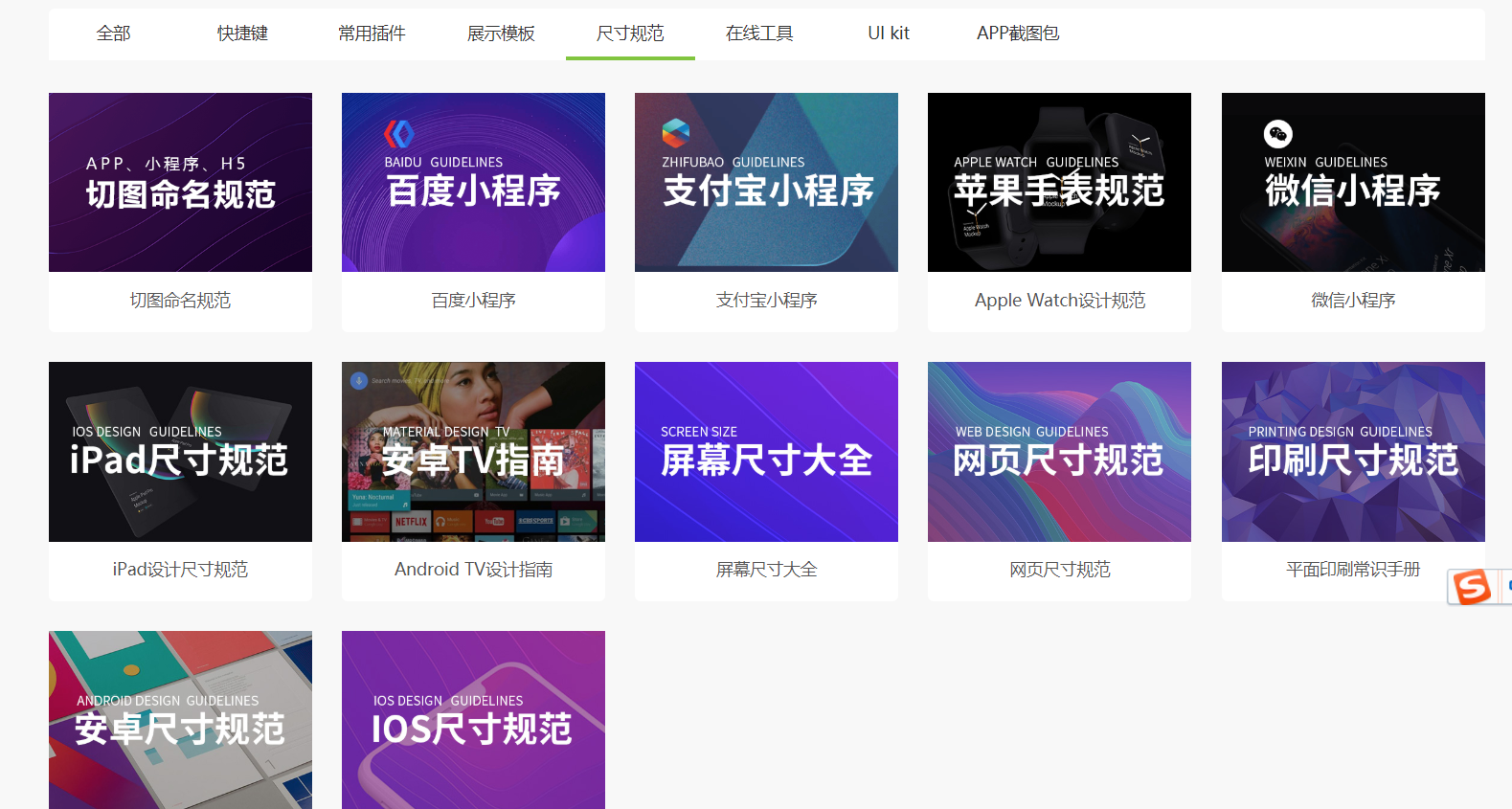Click the Sogou input method S icon
The height and width of the screenshot is (809, 1512).
pyautogui.click(x=1473, y=586)
